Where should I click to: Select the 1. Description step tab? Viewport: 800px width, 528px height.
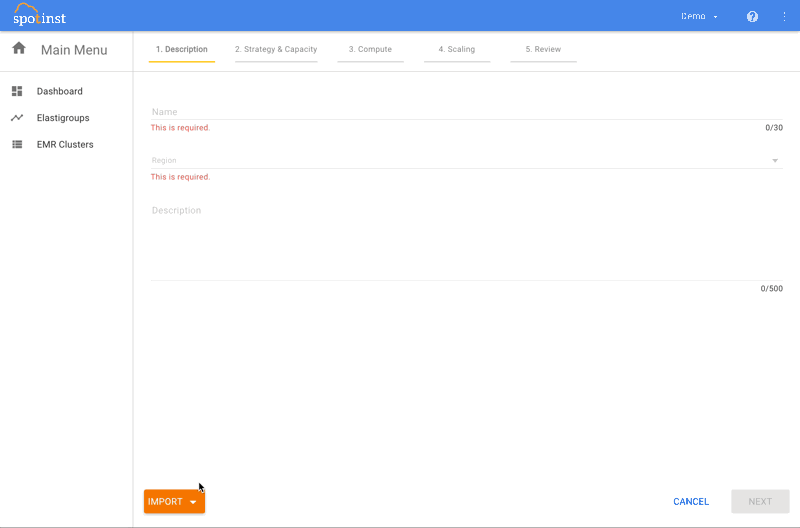(x=182, y=49)
